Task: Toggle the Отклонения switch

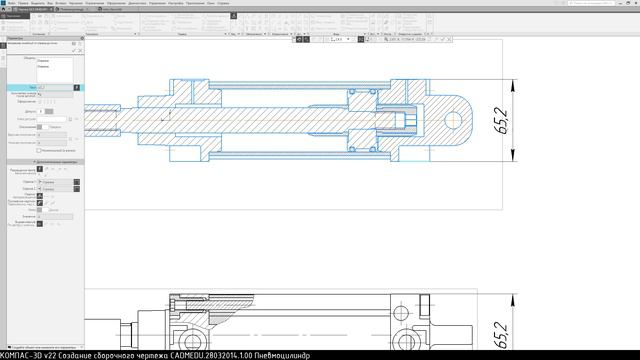Action: 42,127
